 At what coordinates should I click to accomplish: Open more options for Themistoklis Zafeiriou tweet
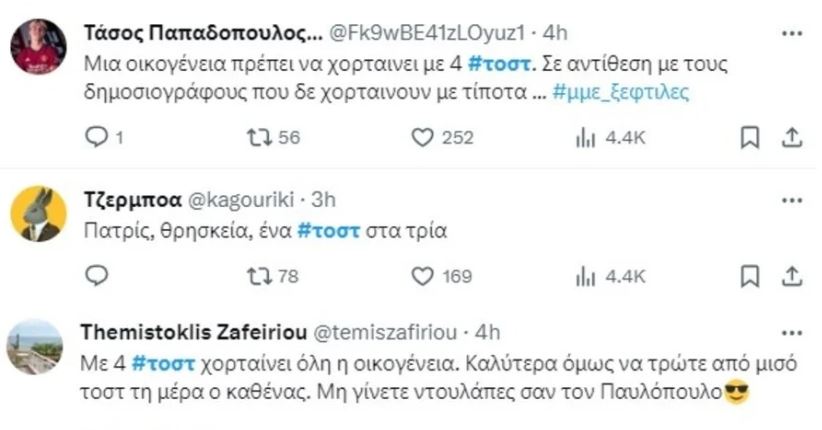(x=792, y=333)
